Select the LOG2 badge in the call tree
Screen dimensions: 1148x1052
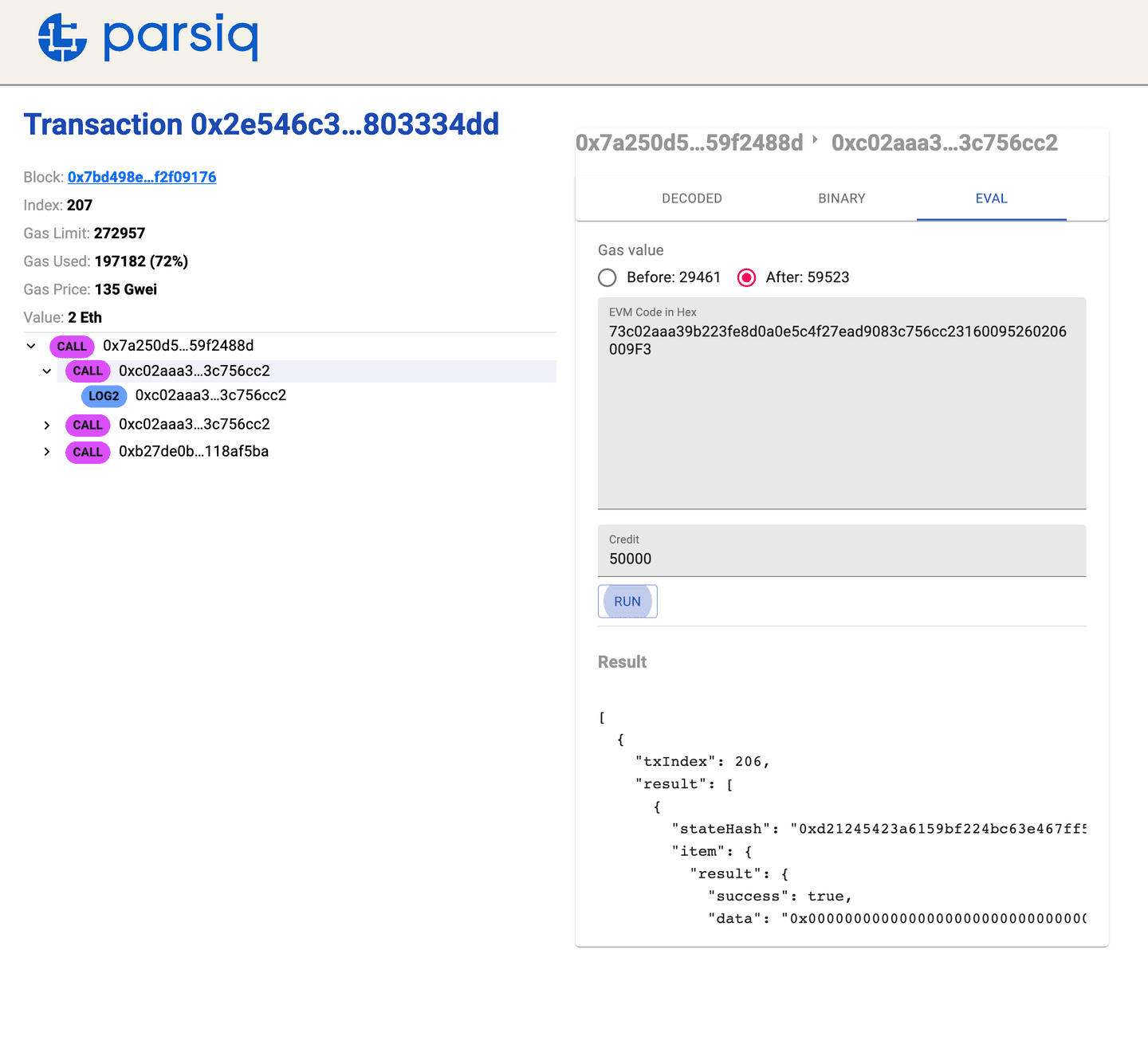coord(104,396)
